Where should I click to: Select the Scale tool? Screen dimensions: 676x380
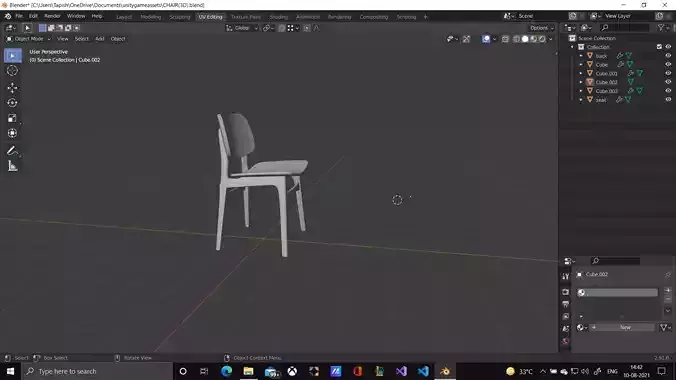[x=13, y=118]
